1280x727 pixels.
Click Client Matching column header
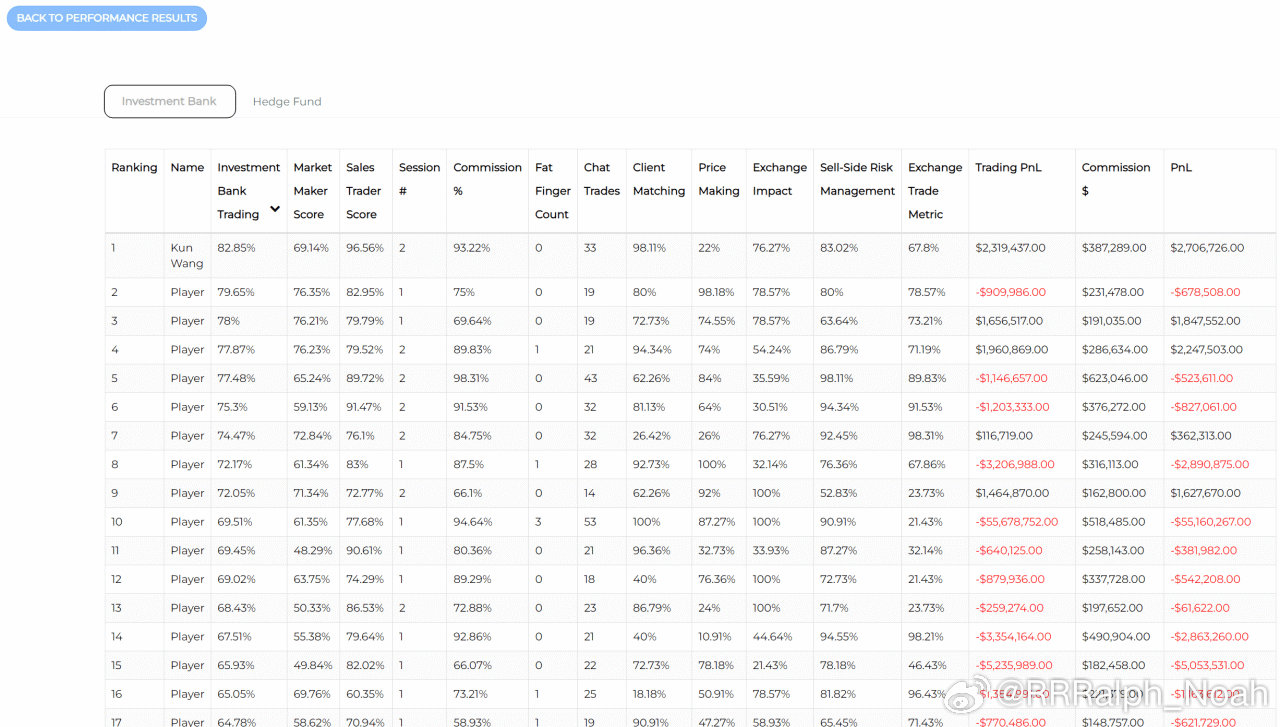coord(659,179)
